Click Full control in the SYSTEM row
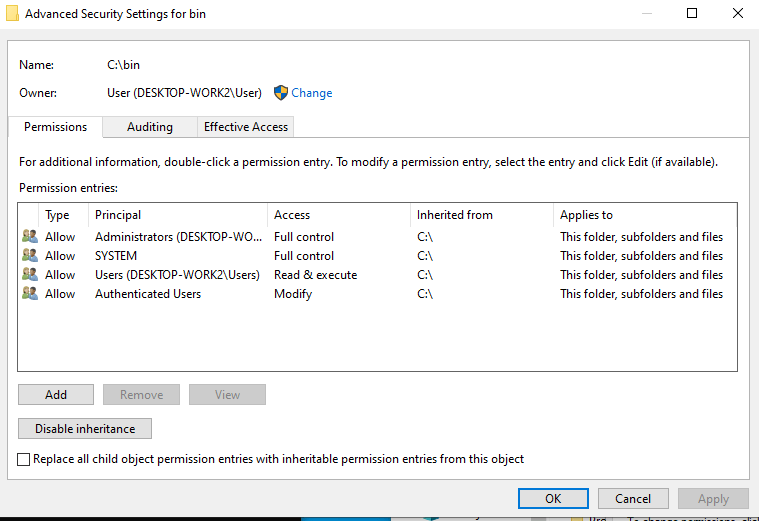759x521 pixels. coord(304,256)
